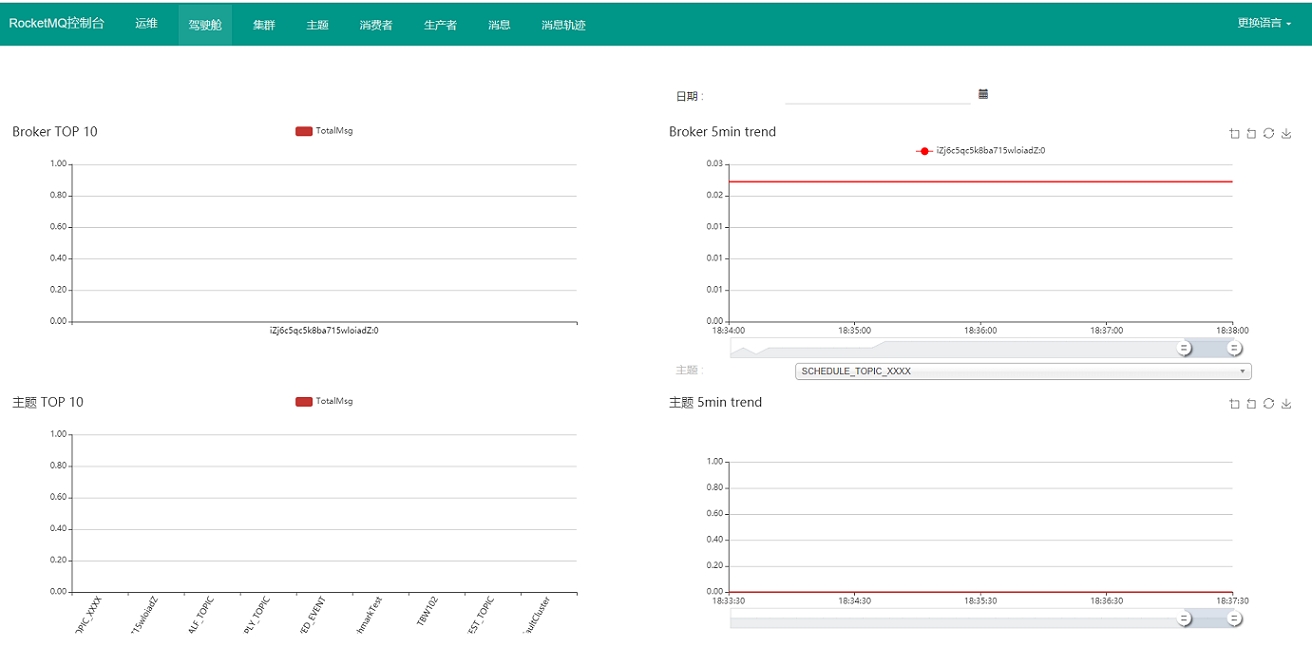Save 主题 5min trend chart as image
This screenshot has height=666, width=1312.
(x=1286, y=404)
